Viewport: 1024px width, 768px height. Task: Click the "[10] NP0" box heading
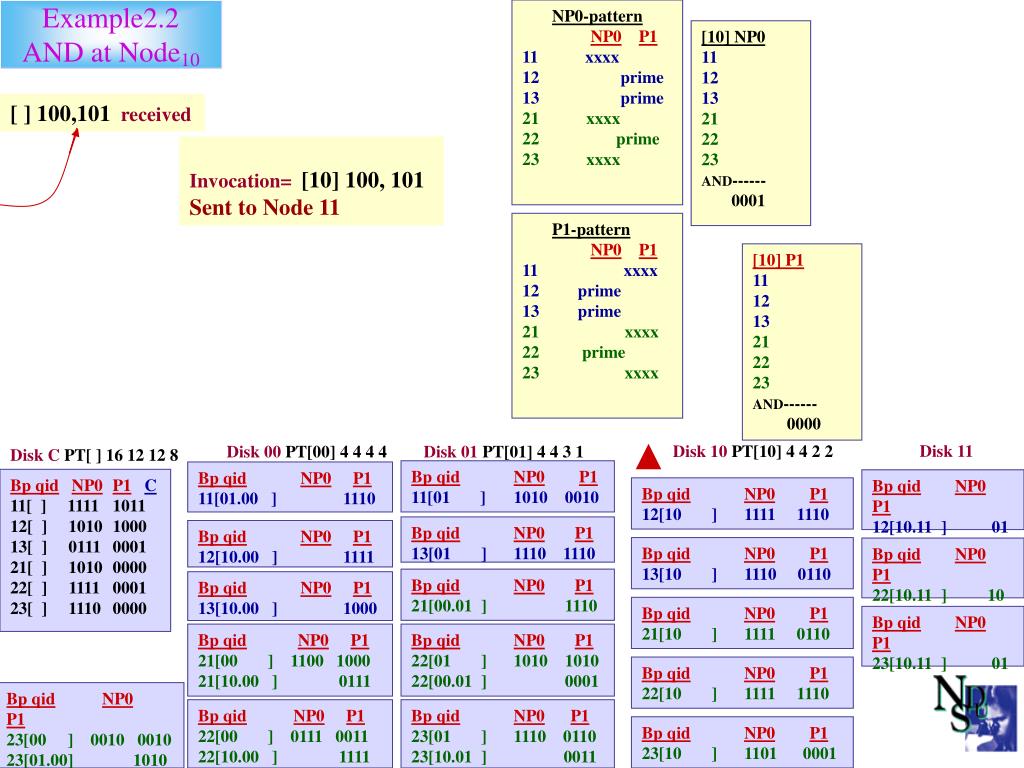click(x=733, y=37)
